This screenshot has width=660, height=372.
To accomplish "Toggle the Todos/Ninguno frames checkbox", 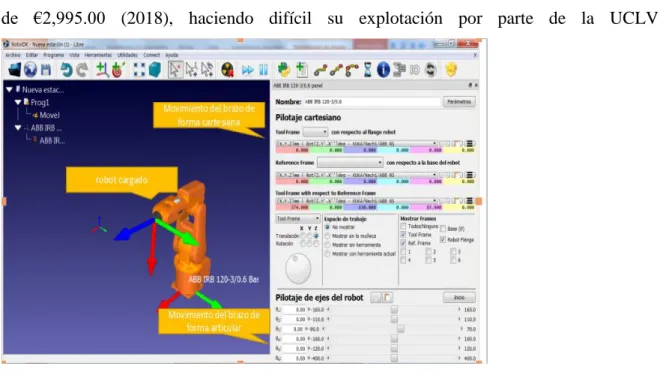I will click(403, 226).
